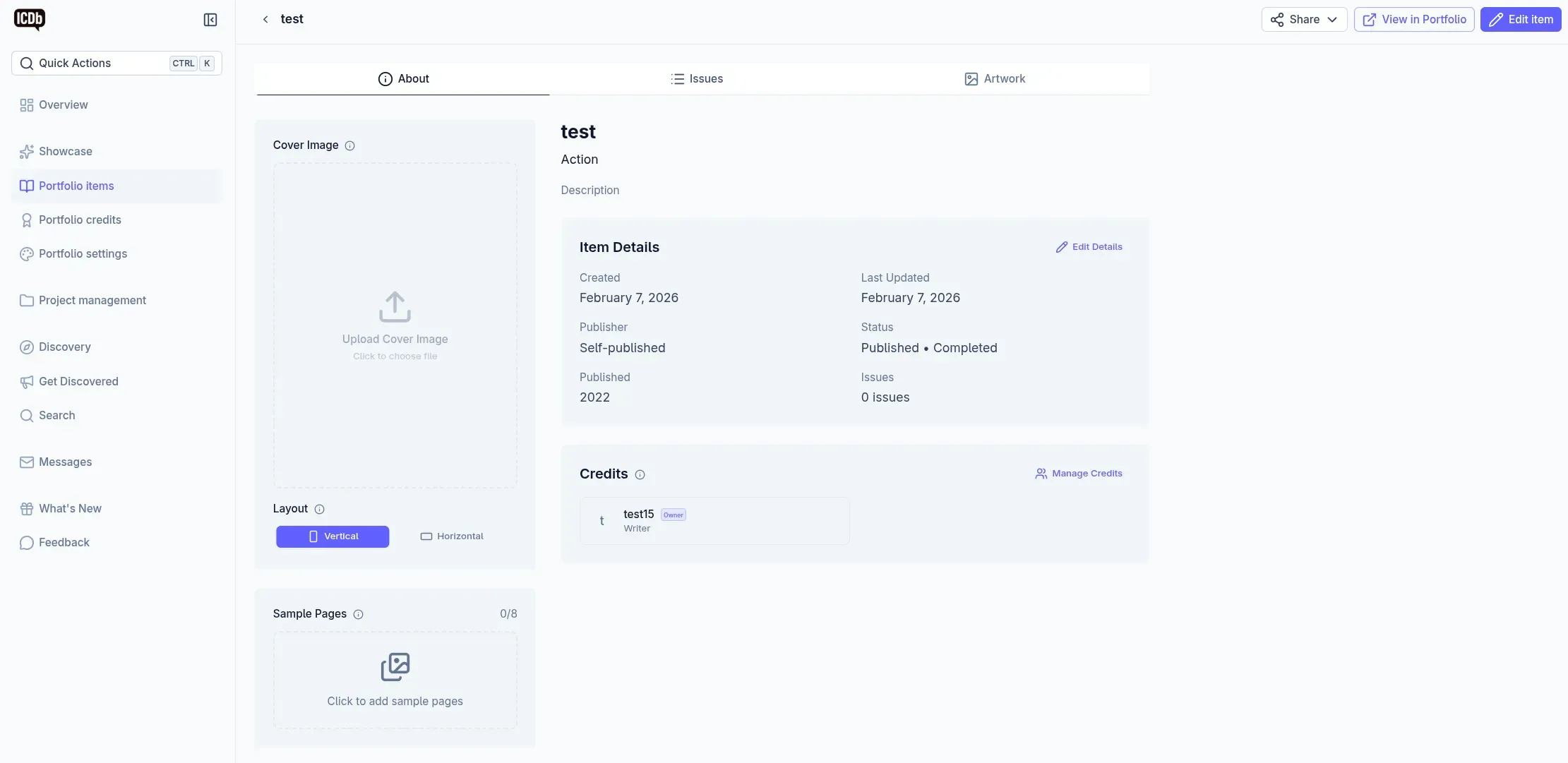
Task: Collapse the left sidebar
Action: (210, 20)
